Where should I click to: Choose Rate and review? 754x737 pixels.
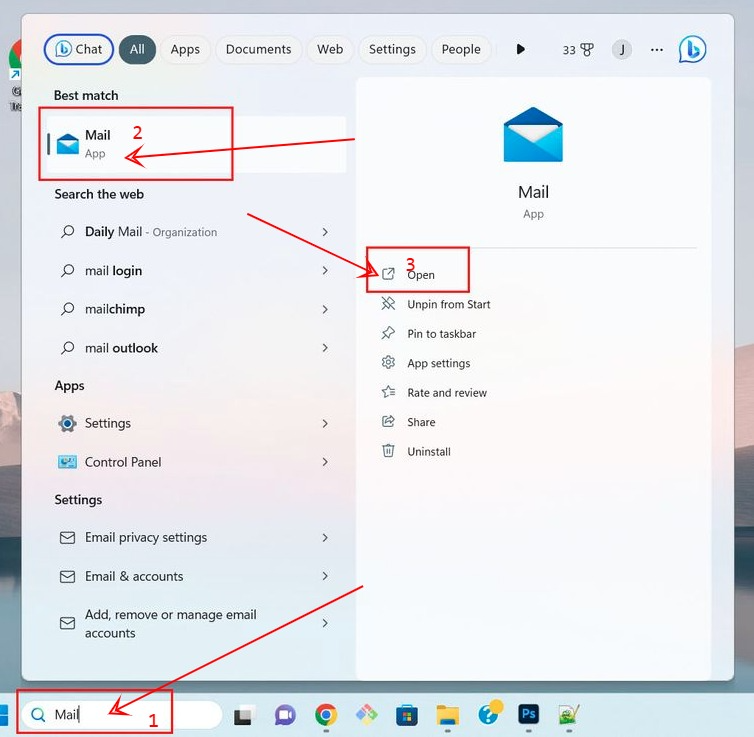(x=434, y=392)
